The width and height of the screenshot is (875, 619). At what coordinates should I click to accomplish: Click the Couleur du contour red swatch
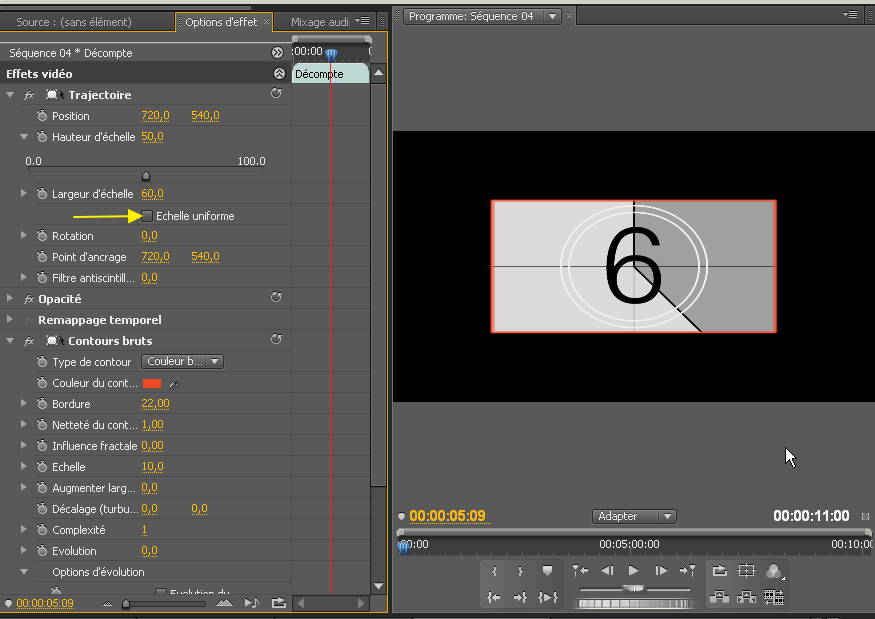coord(152,383)
